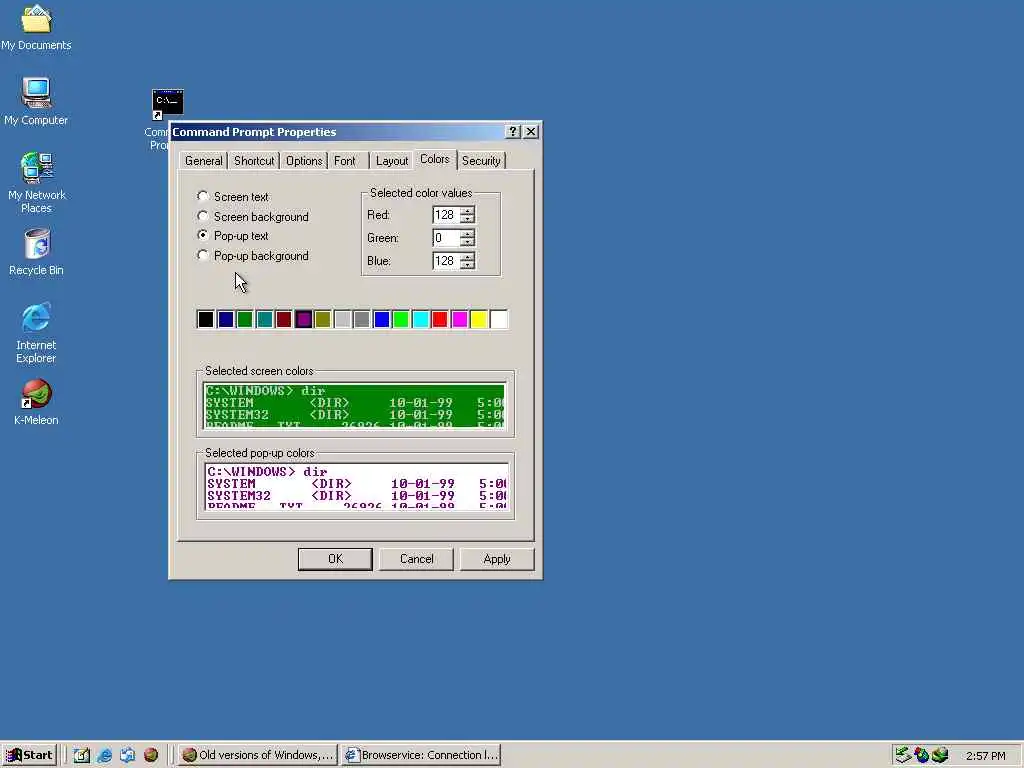Decrease the Red value with down arrow
The width and height of the screenshot is (1024, 768).
[x=467, y=219]
